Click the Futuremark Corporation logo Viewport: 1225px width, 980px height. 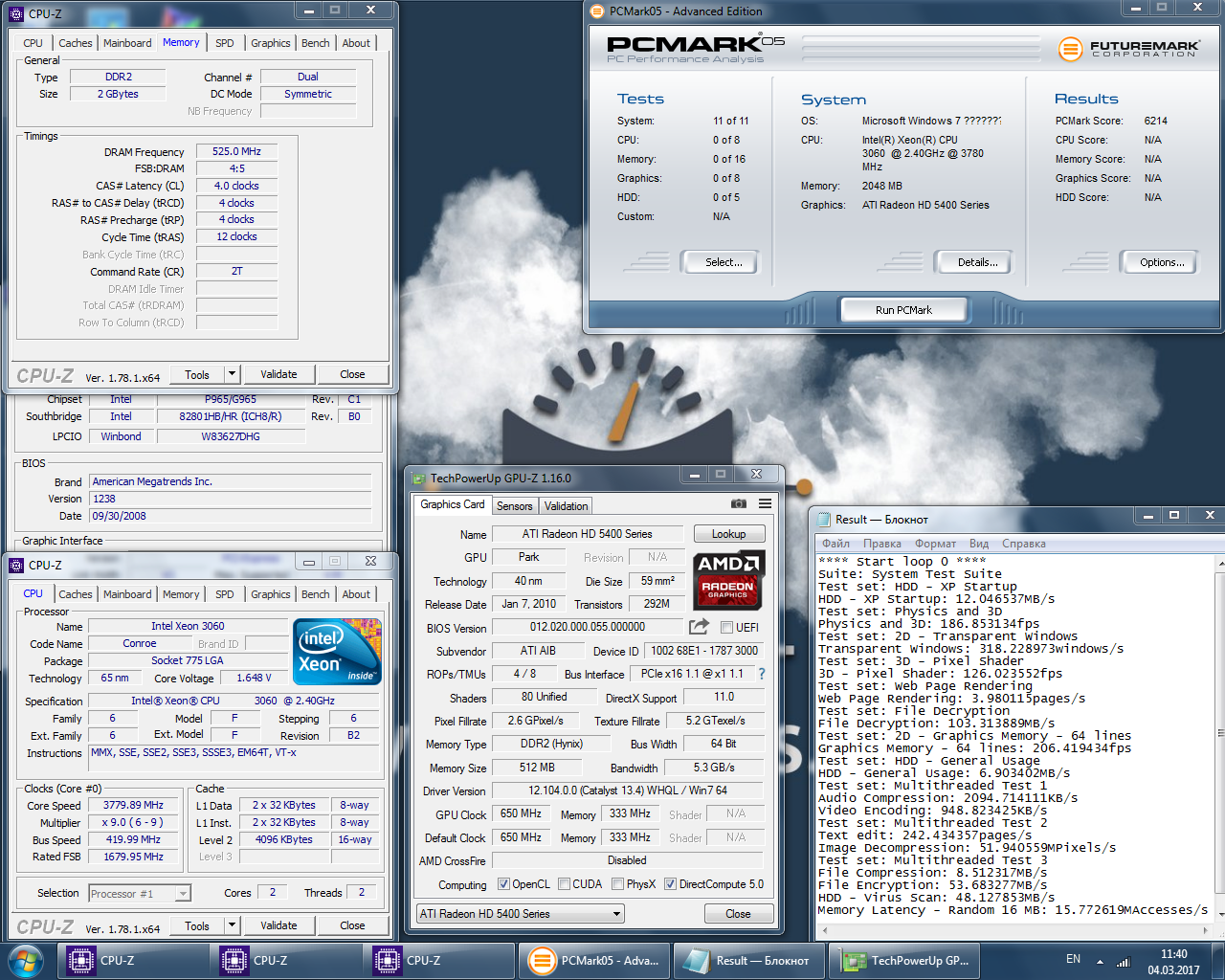(1129, 48)
